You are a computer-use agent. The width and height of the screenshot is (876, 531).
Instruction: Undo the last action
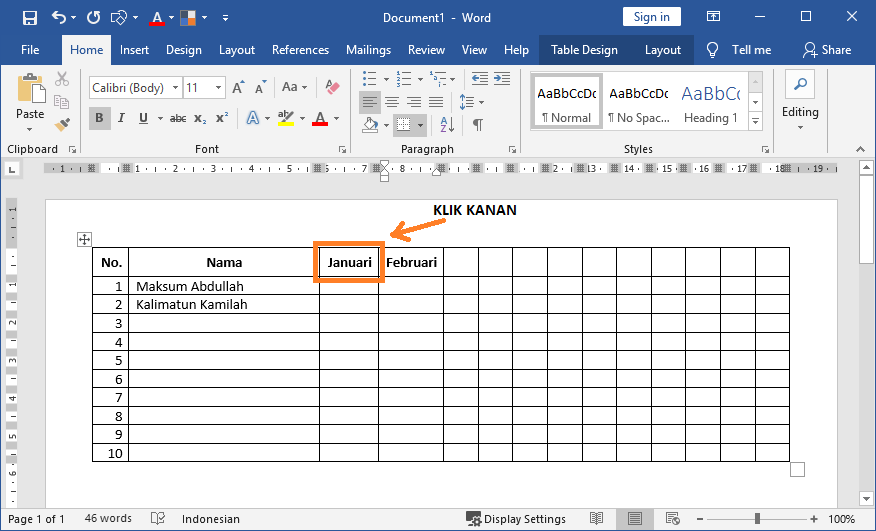[x=59, y=17]
